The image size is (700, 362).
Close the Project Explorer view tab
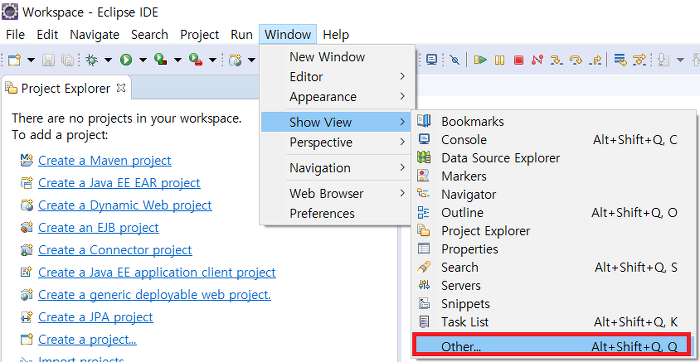click(121, 88)
